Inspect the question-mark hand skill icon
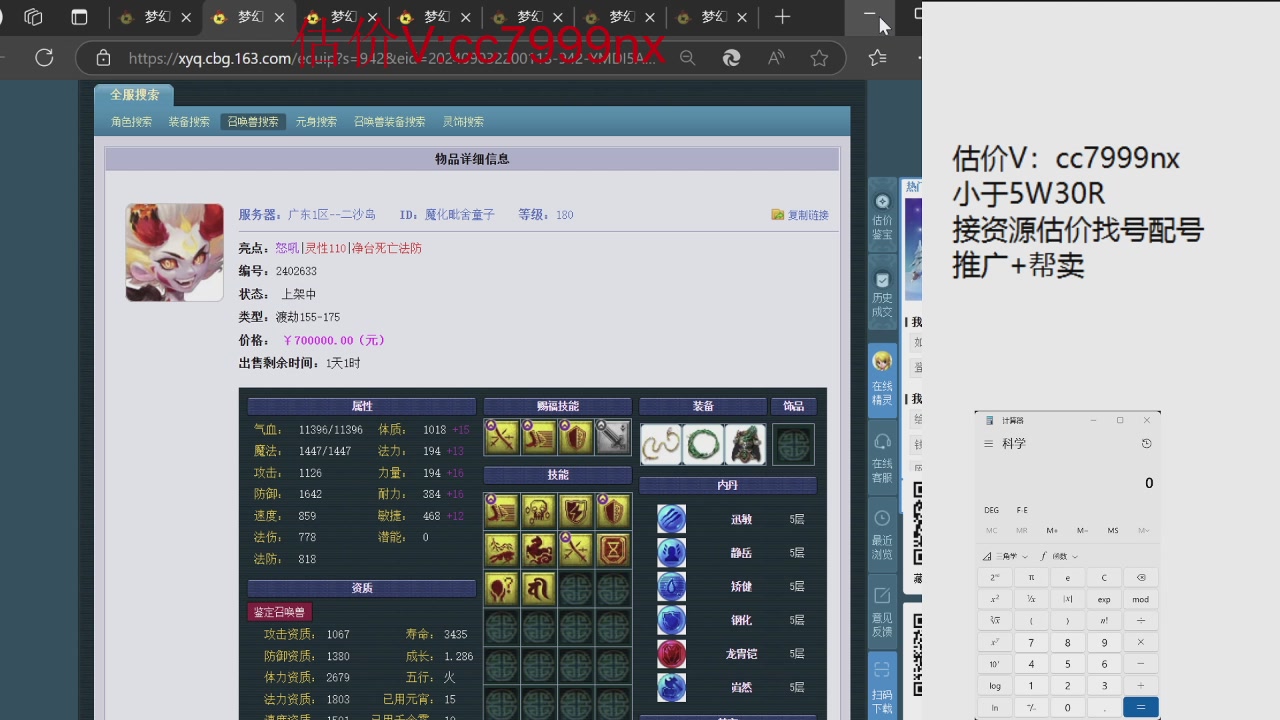The height and width of the screenshot is (720, 1280). (501, 587)
